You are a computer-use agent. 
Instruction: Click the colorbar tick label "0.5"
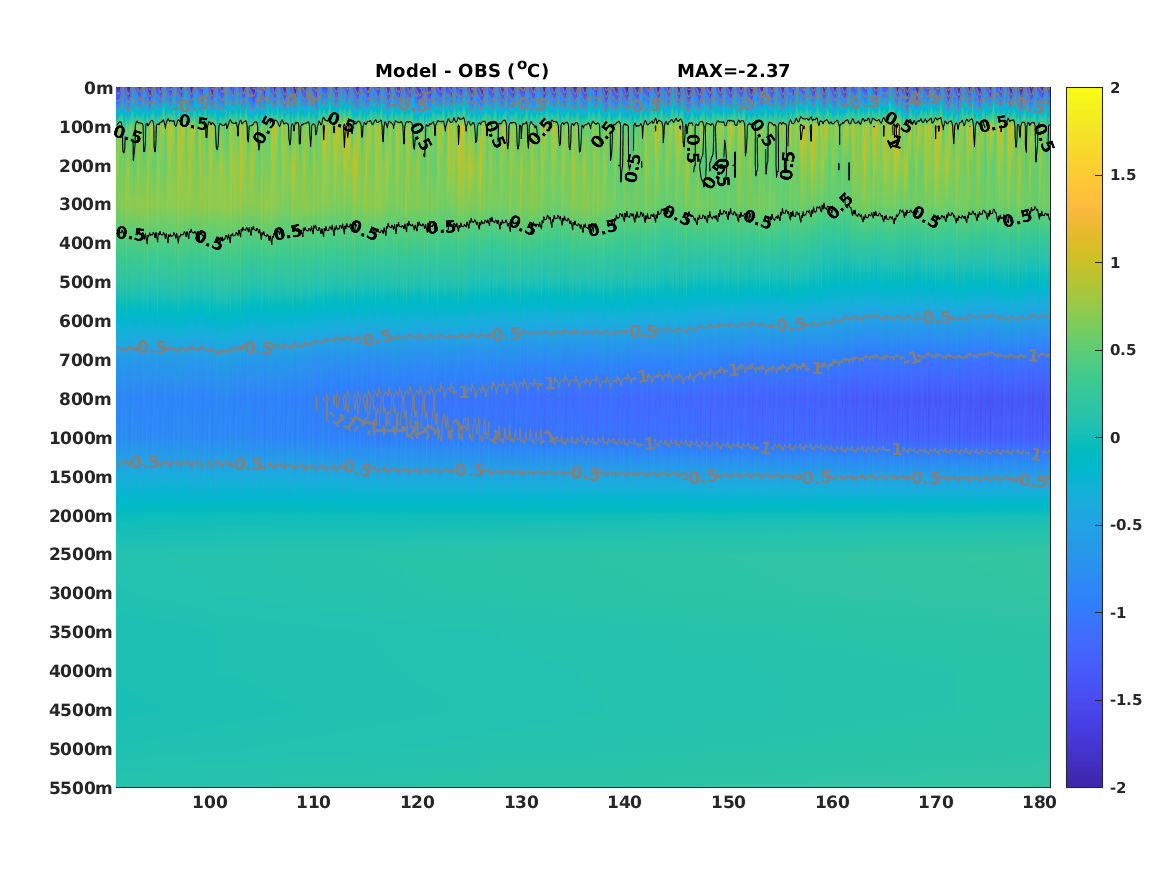pos(1123,350)
